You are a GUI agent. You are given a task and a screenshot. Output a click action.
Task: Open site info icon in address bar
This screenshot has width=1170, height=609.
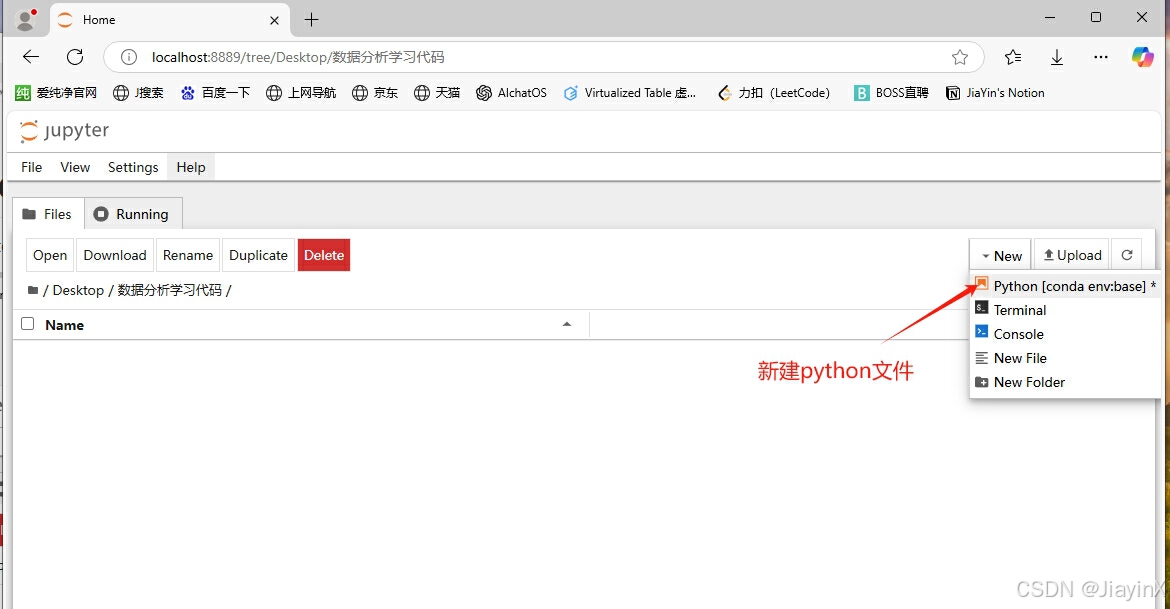(x=128, y=57)
